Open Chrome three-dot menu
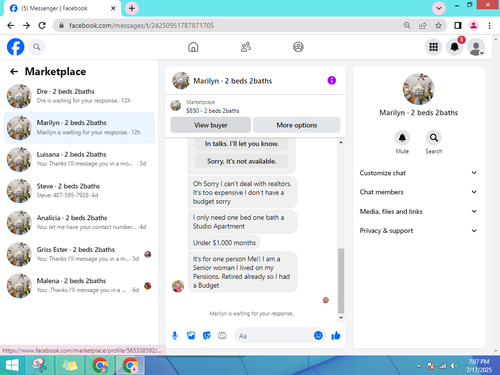The height and width of the screenshot is (375, 500). click(x=489, y=25)
